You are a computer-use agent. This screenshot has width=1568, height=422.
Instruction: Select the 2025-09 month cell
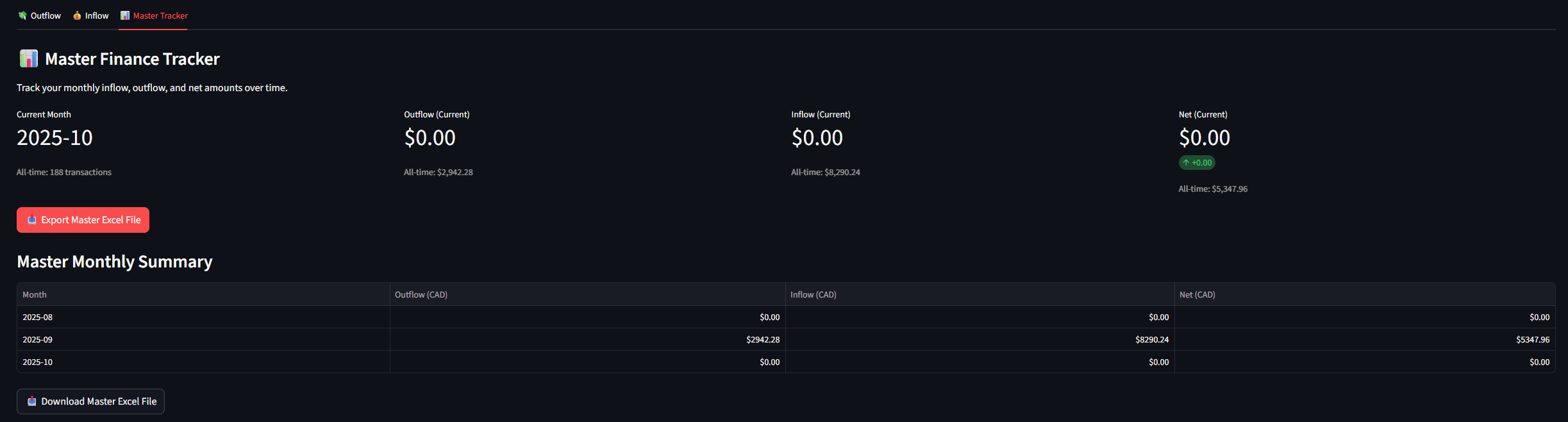point(38,339)
